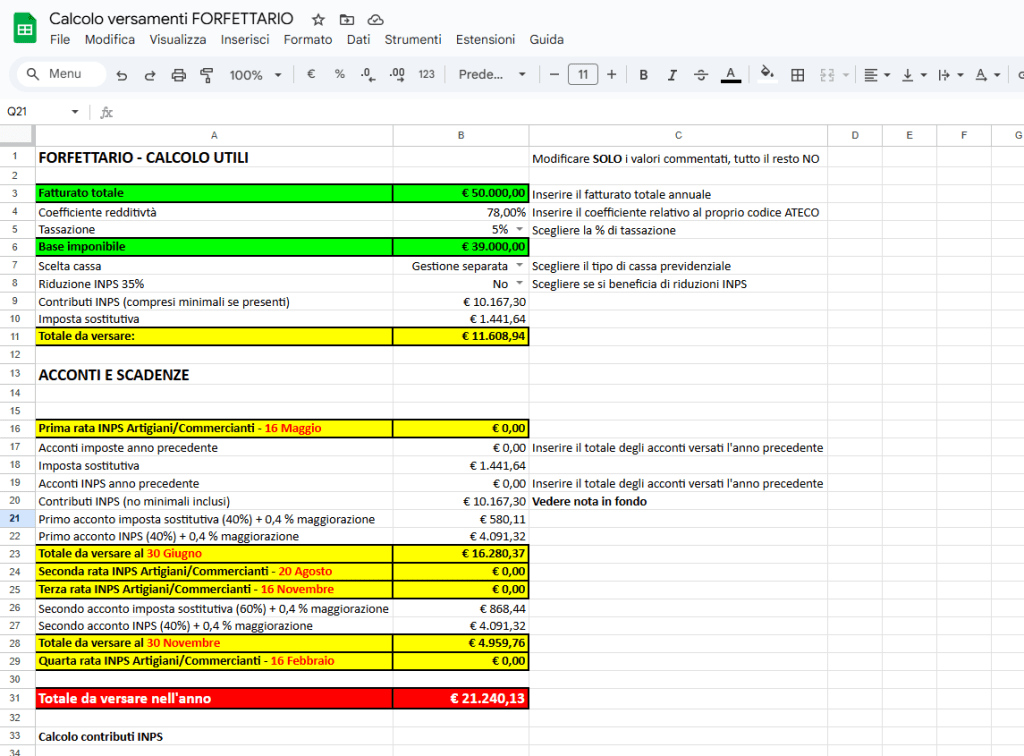Star the document with the star icon
1024x756 pixels.
click(318, 20)
